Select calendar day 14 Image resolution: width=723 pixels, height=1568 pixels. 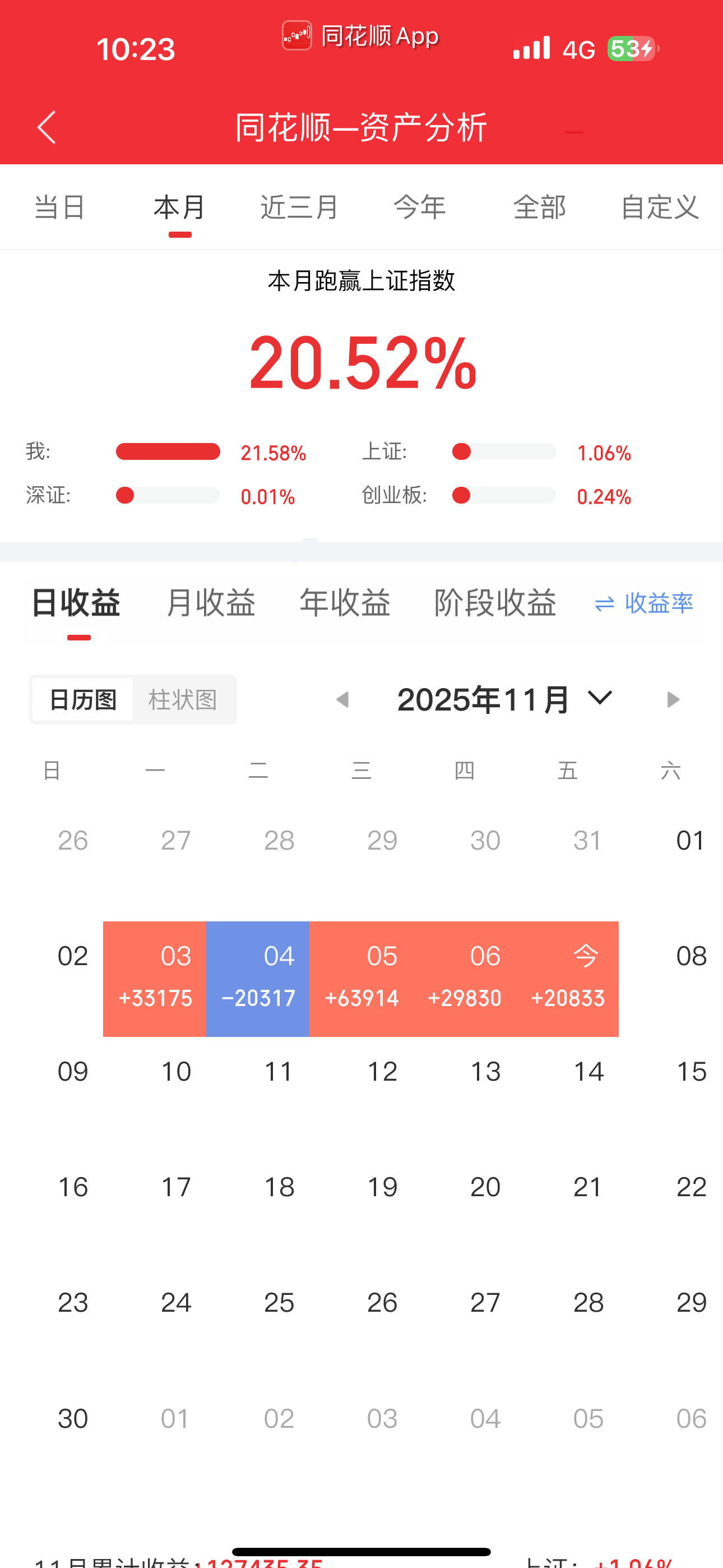(x=588, y=1072)
